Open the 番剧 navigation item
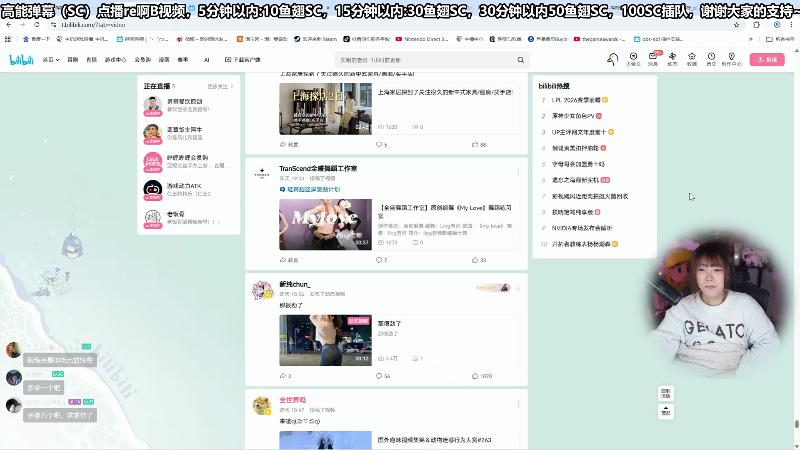Viewport: 800px width, 450px height. [73, 60]
